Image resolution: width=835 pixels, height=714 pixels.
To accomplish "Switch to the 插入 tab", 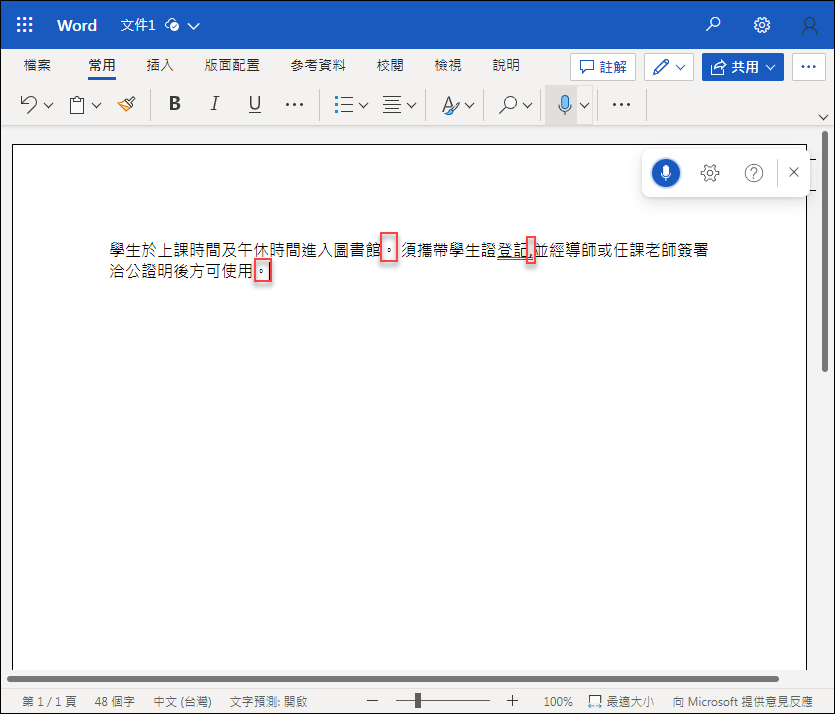I will pyautogui.click(x=160, y=65).
